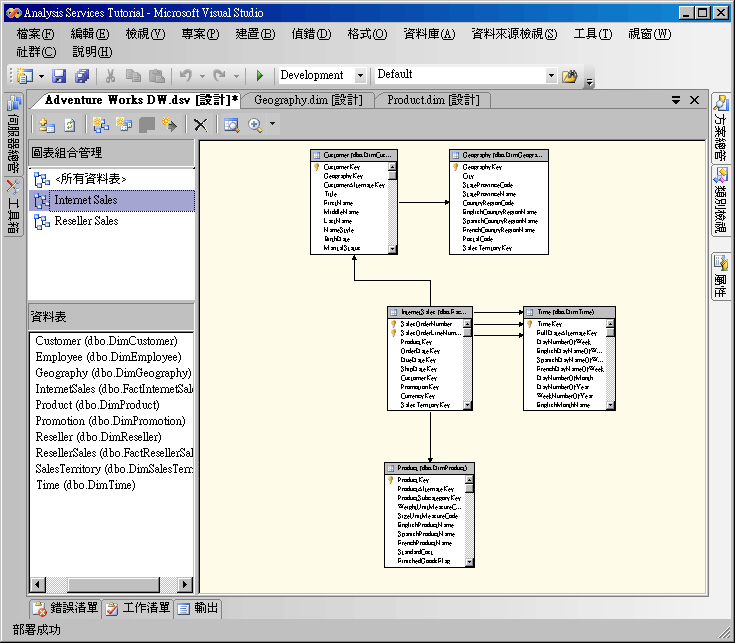
Task: Click the Delete (X) icon in designer toolbar
Action: pyautogui.click(x=200, y=125)
